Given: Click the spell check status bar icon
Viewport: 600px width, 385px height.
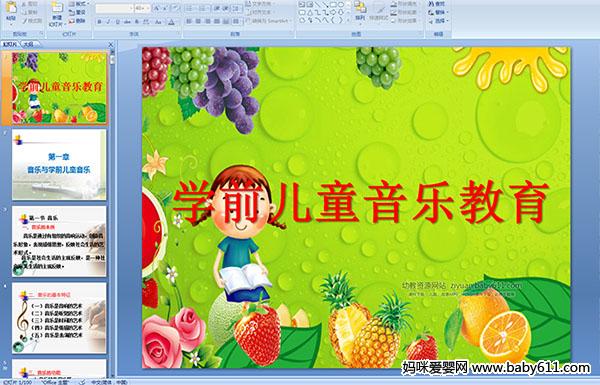Looking at the screenshot, I should click(82, 382).
